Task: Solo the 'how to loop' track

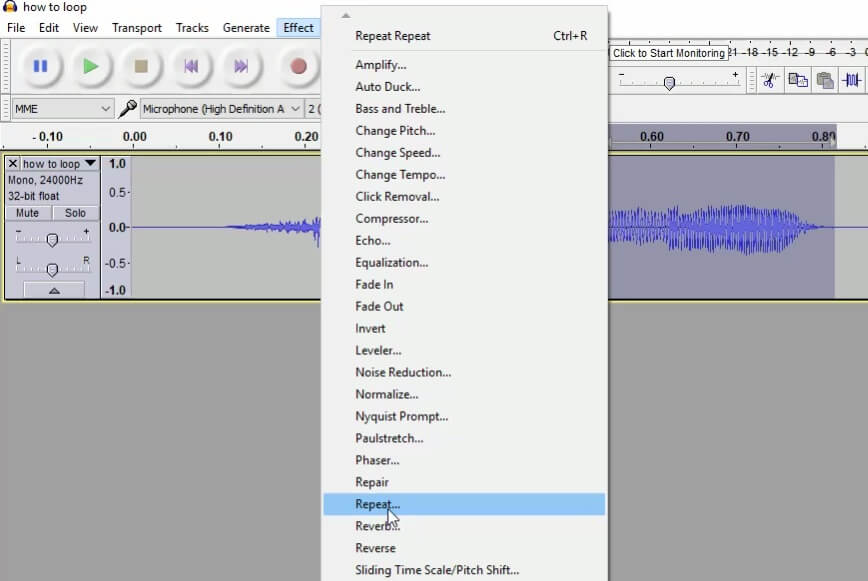Action: coord(76,212)
